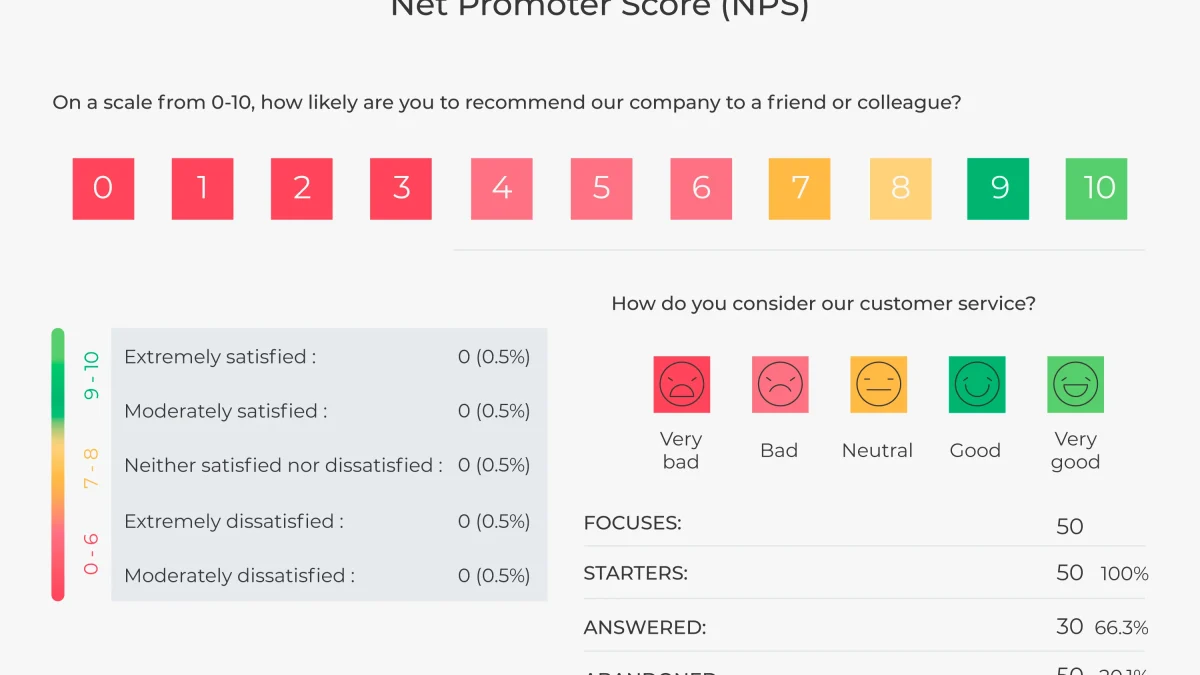
Task: Click the ANSWERED statistics row
Action: [x=865, y=627]
